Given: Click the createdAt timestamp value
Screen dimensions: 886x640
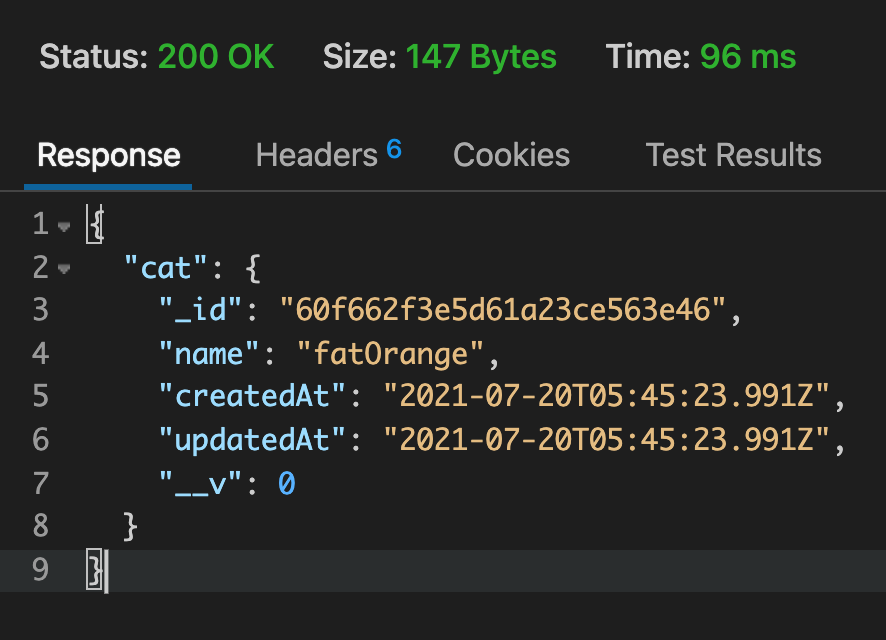Looking at the screenshot, I should coord(606,396).
